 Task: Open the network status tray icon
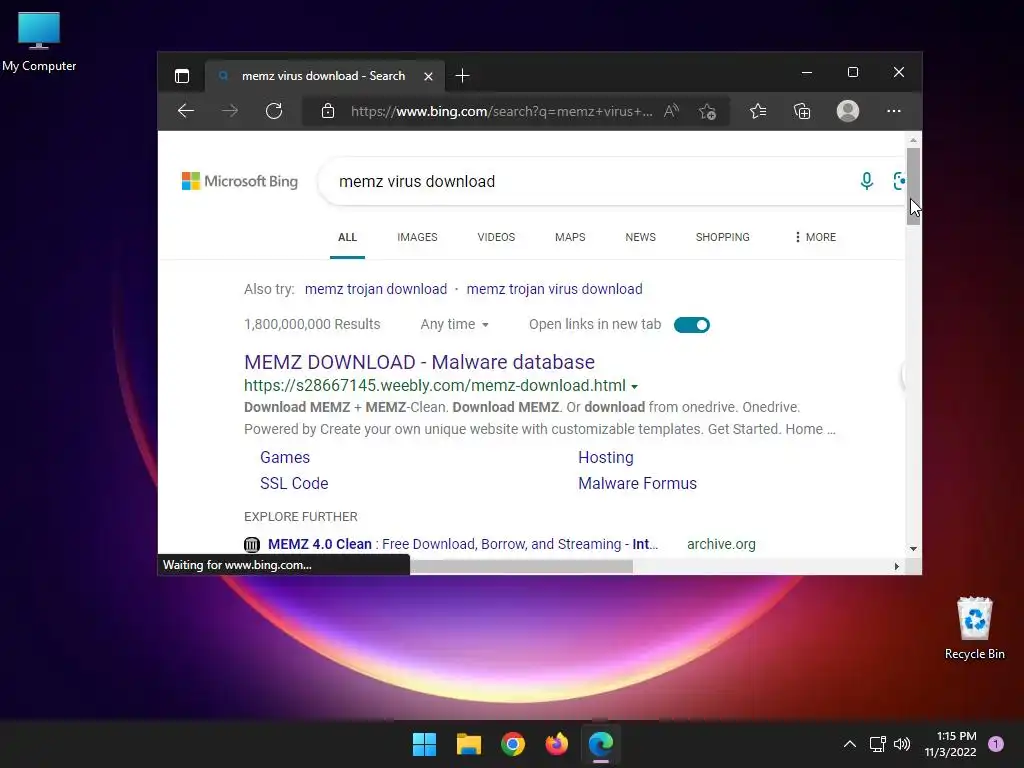pyautogui.click(x=878, y=744)
